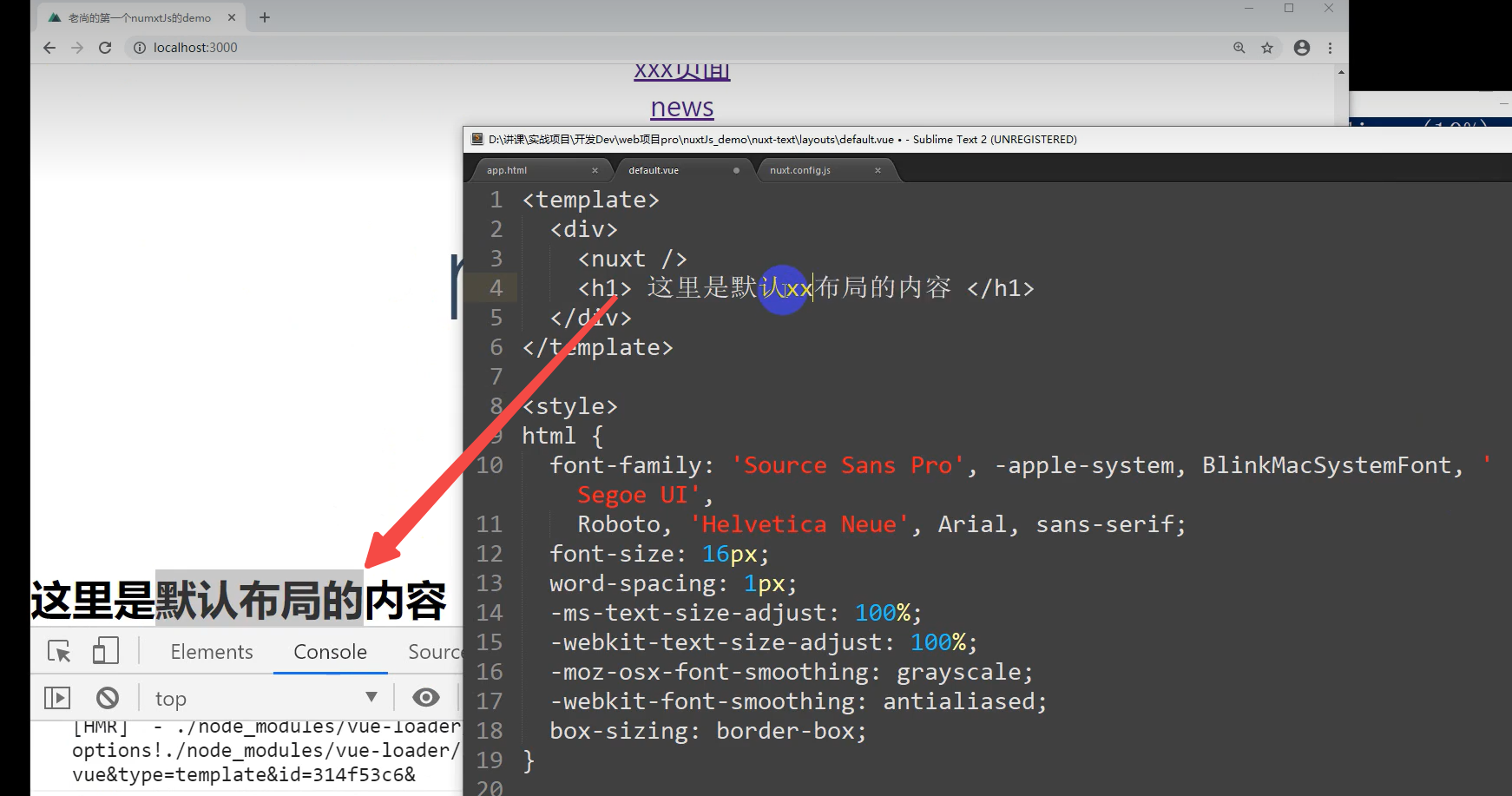This screenshot has height=796, width=1512.
Task: Open the Chrome profile avatar icon
Action: (1301, 48)
